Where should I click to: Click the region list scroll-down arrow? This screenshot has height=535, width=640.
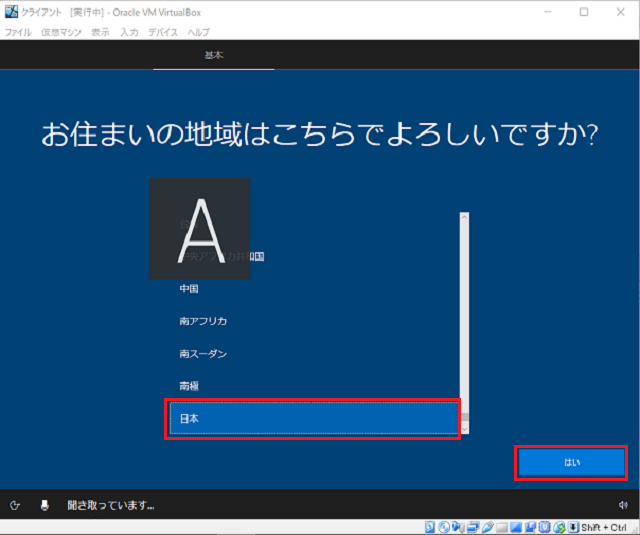[464, 429]
